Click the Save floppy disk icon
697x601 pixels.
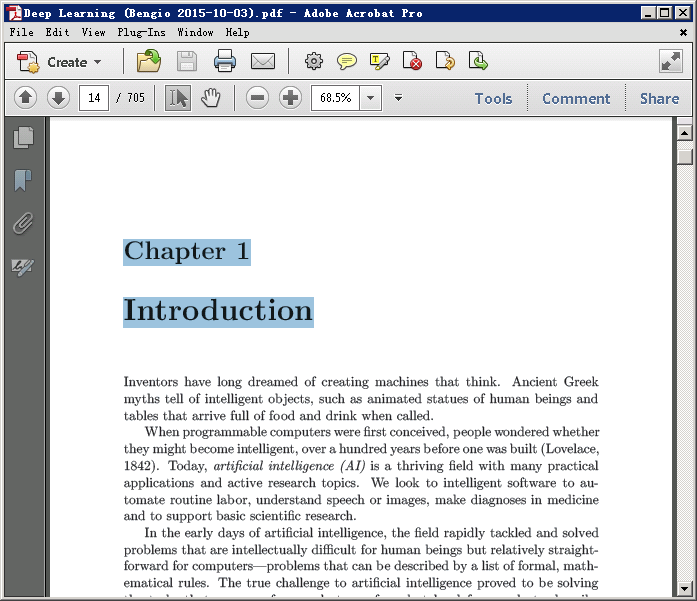(x=187, y=61)
